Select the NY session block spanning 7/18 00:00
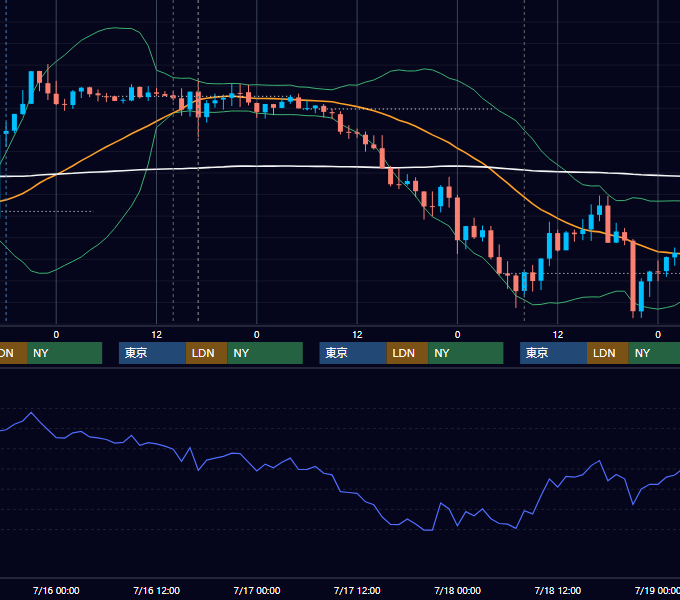 tap(466, 353)
